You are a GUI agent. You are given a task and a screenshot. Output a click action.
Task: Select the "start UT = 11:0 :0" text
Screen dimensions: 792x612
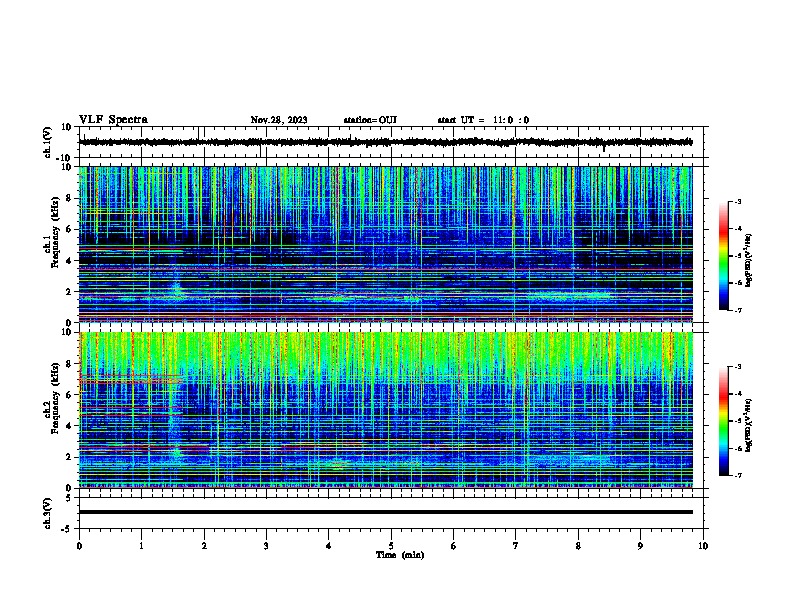(x=483, y=120)
